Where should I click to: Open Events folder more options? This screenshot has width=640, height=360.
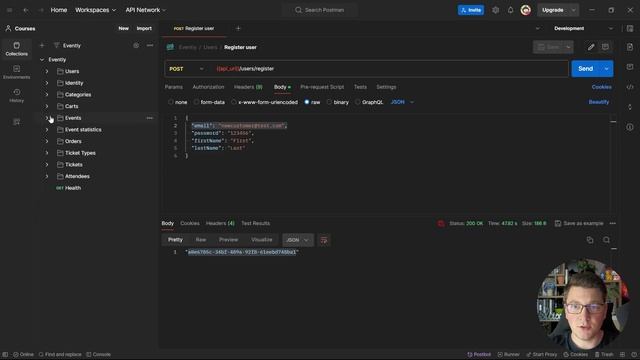point(150,118)
